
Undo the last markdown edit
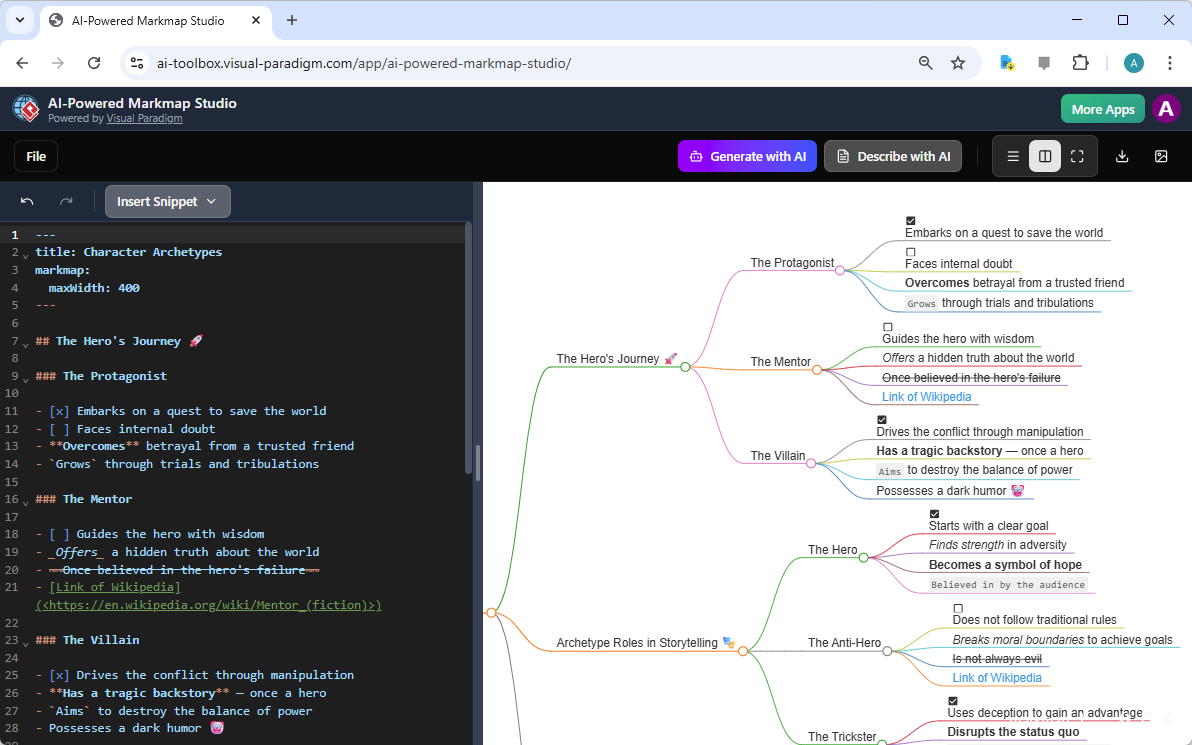click(x=27, y=201)
